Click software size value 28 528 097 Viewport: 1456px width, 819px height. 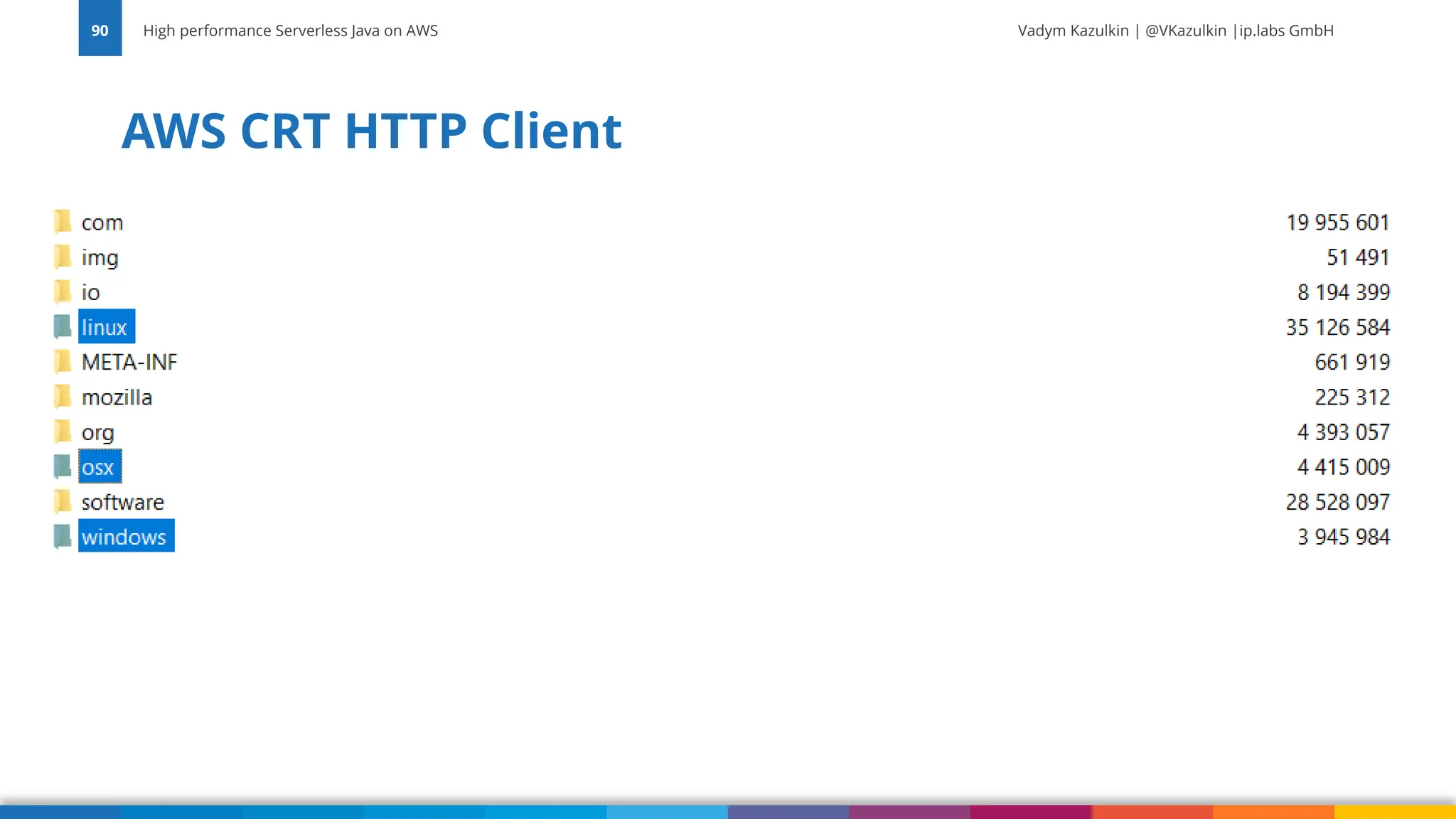1337,502
